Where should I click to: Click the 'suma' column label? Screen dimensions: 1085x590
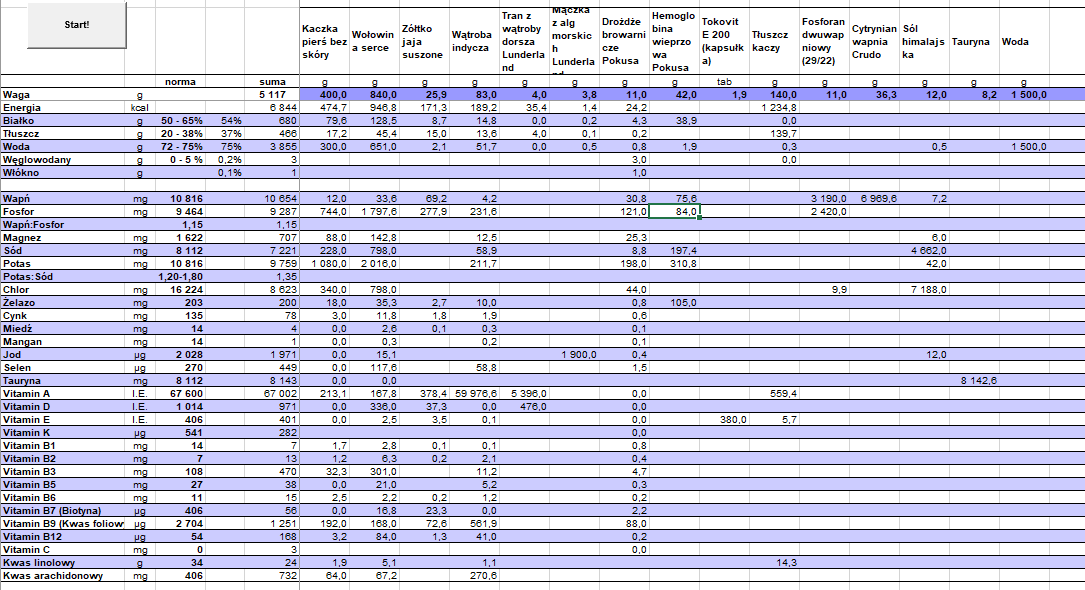coord(272,82)
